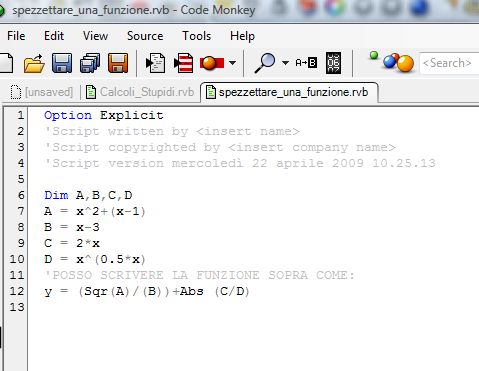
Task: Open the View menu
Action: tap(95, 36)
